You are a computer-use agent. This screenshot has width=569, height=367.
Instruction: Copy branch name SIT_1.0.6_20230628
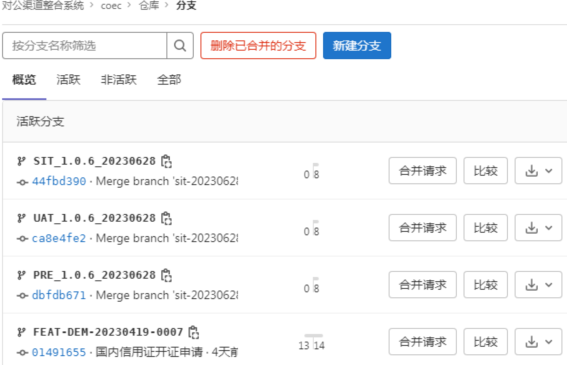point(167,161)
